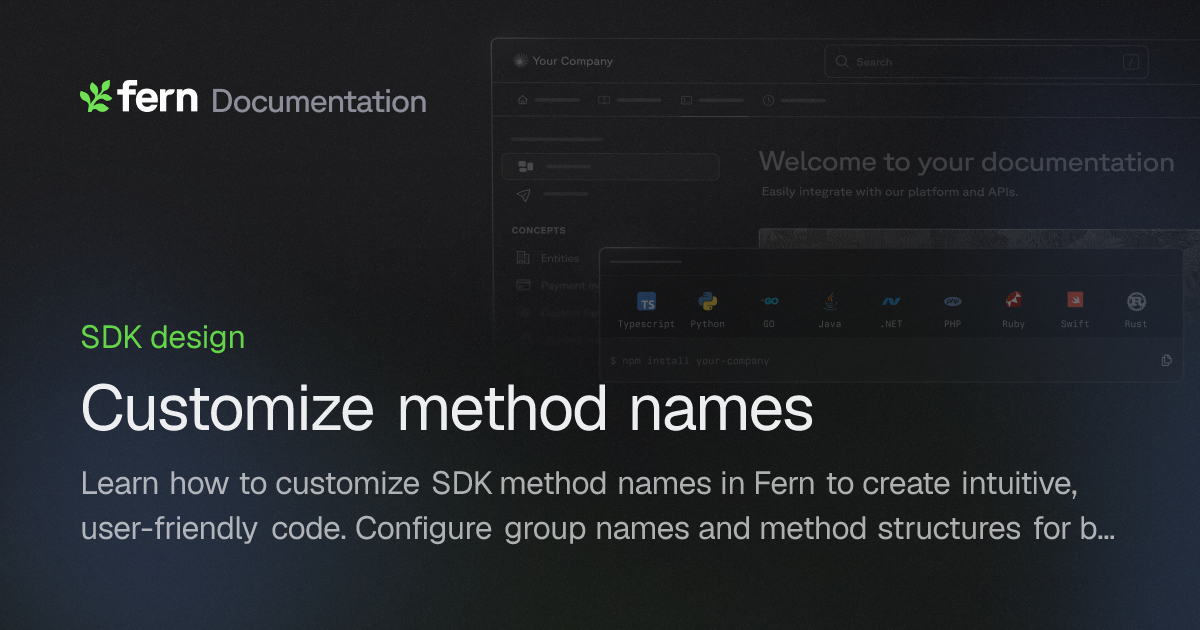Click the CONCEPTS section header

click(539, 230)
